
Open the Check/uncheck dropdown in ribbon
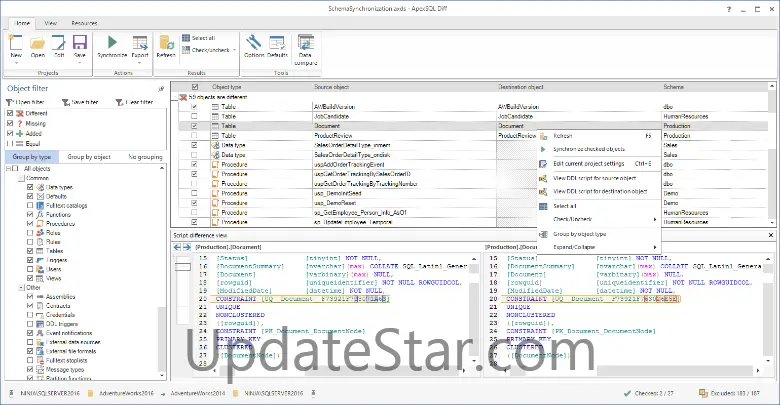coord(235,50)
